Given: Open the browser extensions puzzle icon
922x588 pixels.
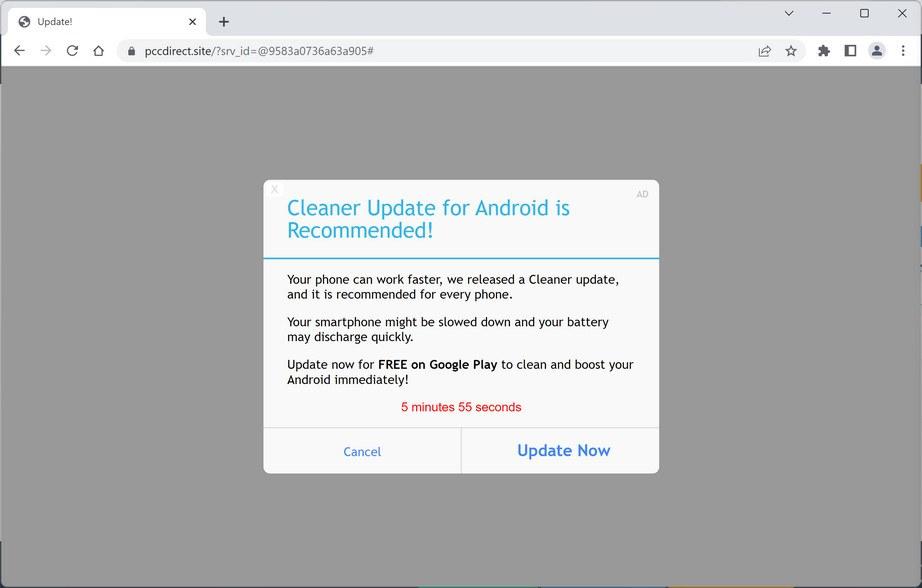Looking at the screenshot, I should [824, 50].
